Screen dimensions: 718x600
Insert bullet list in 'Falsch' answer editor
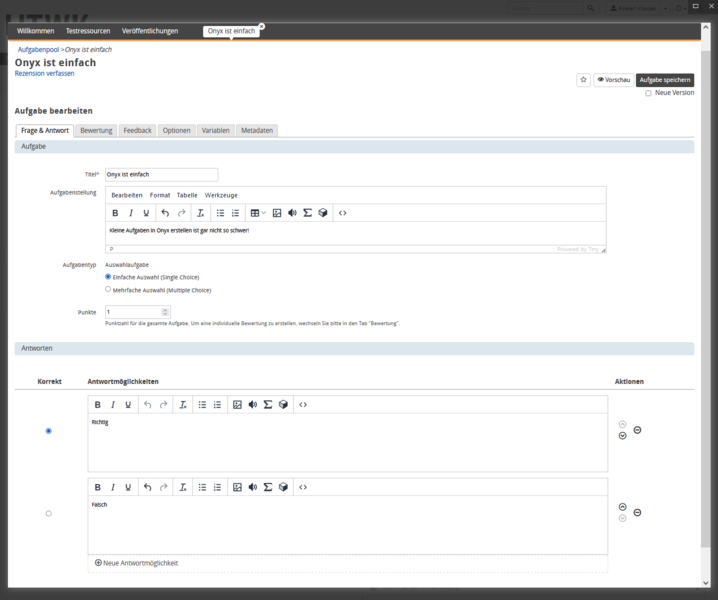pyautogui.click(x=202, y=487)
